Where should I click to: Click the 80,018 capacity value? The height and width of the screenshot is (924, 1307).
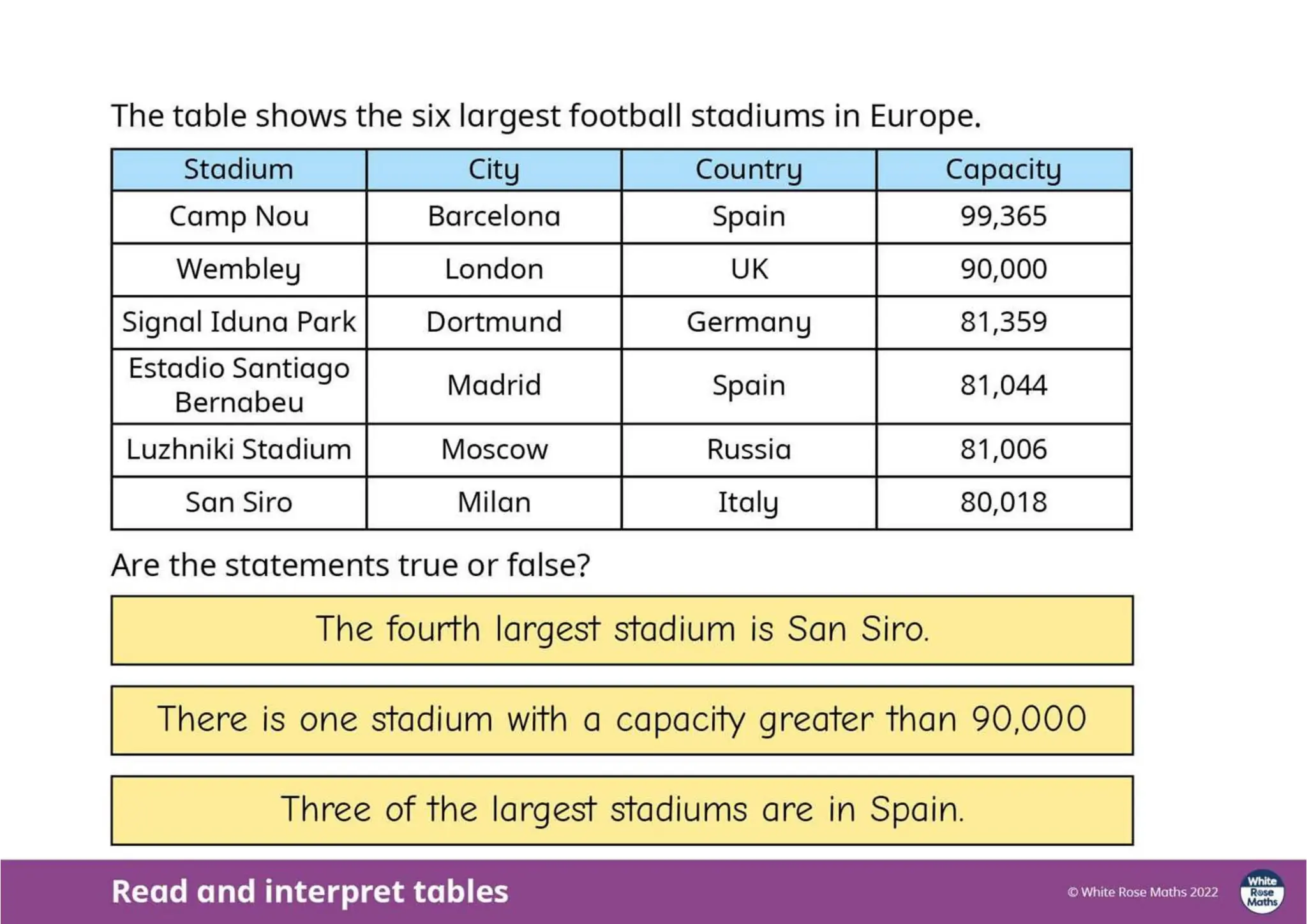click(1004, 503)
